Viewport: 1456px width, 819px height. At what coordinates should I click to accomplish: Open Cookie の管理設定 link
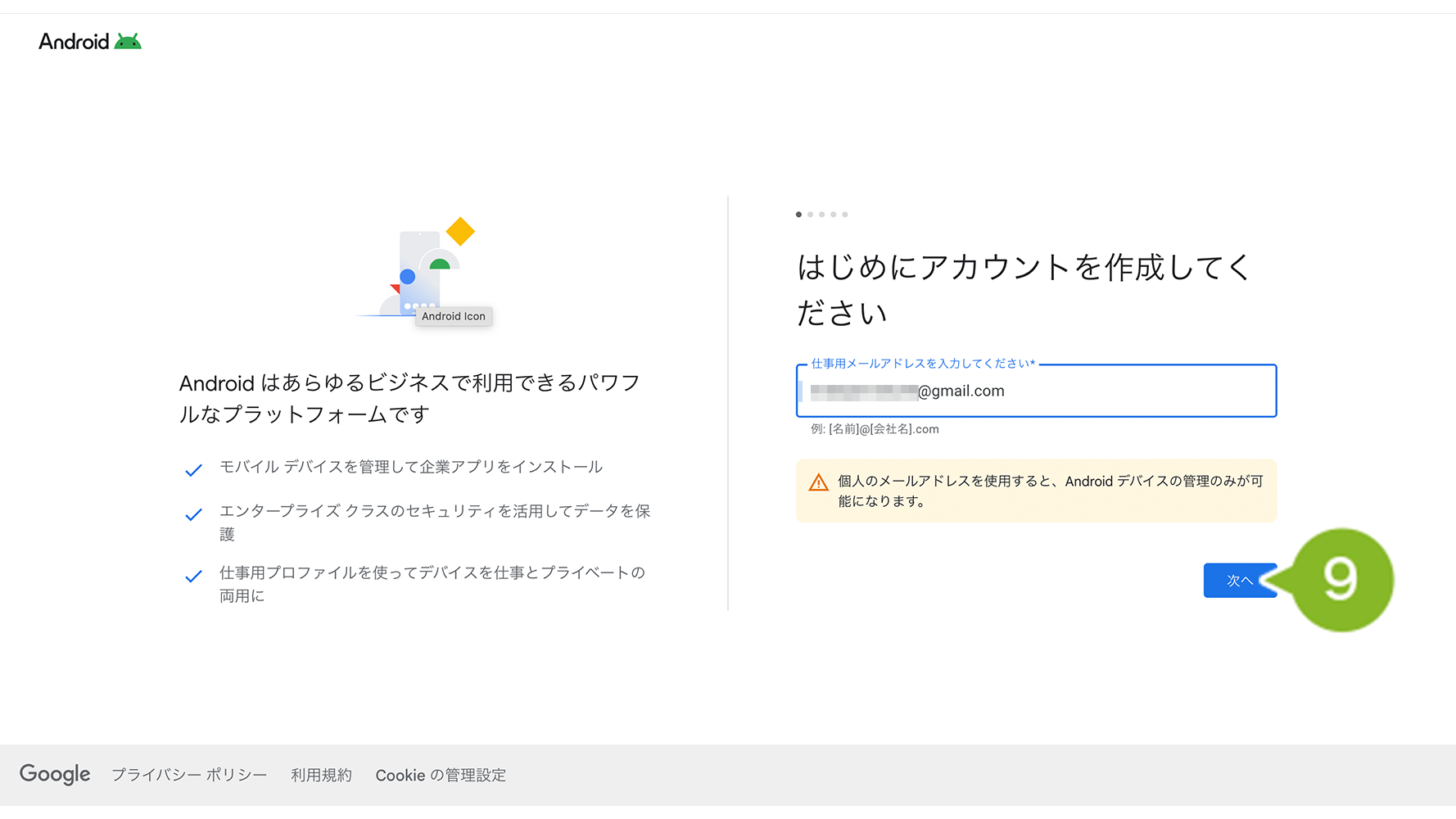[x=441, y=776]
